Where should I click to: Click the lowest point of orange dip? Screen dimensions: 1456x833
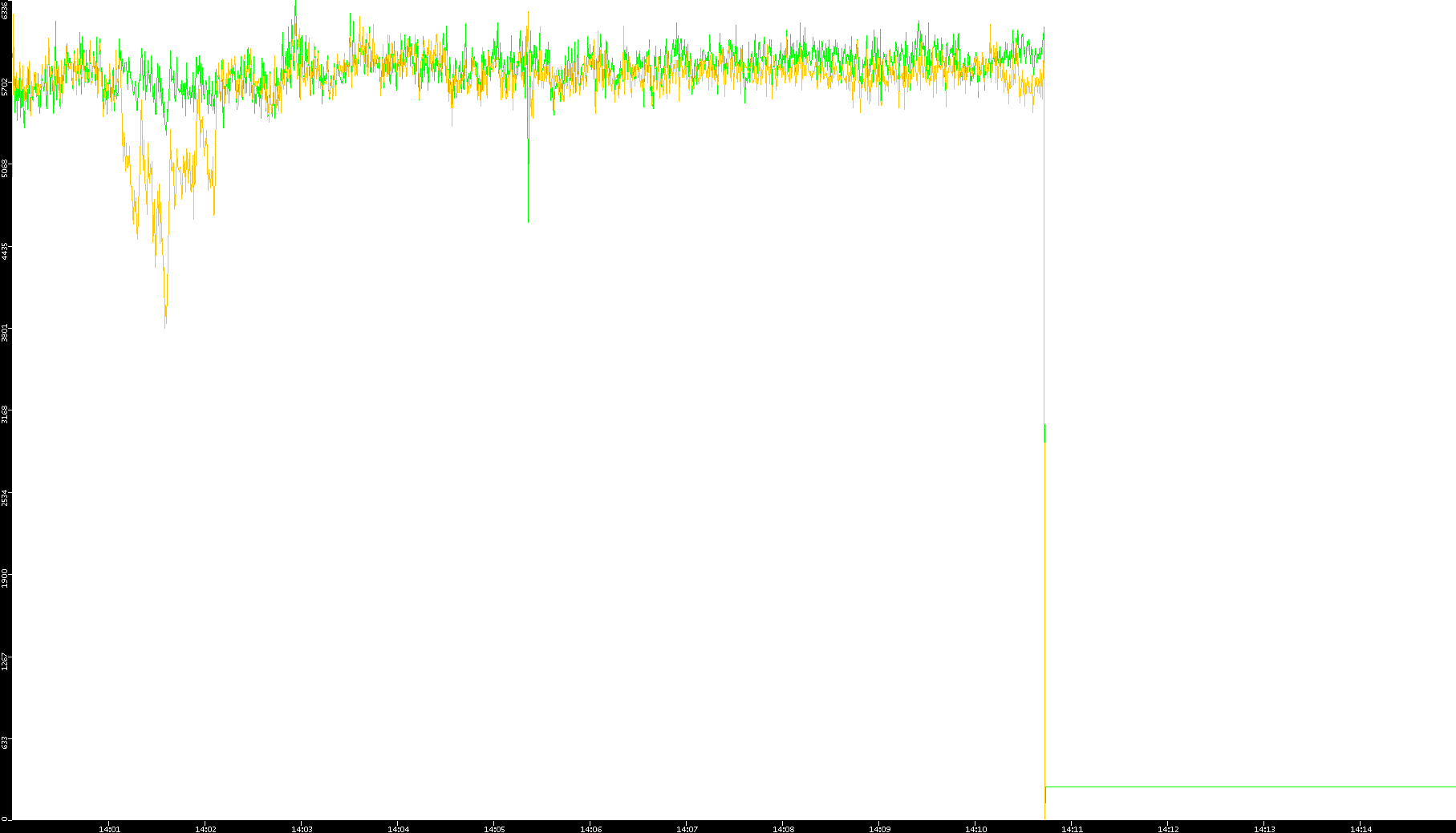coord(165,325)
